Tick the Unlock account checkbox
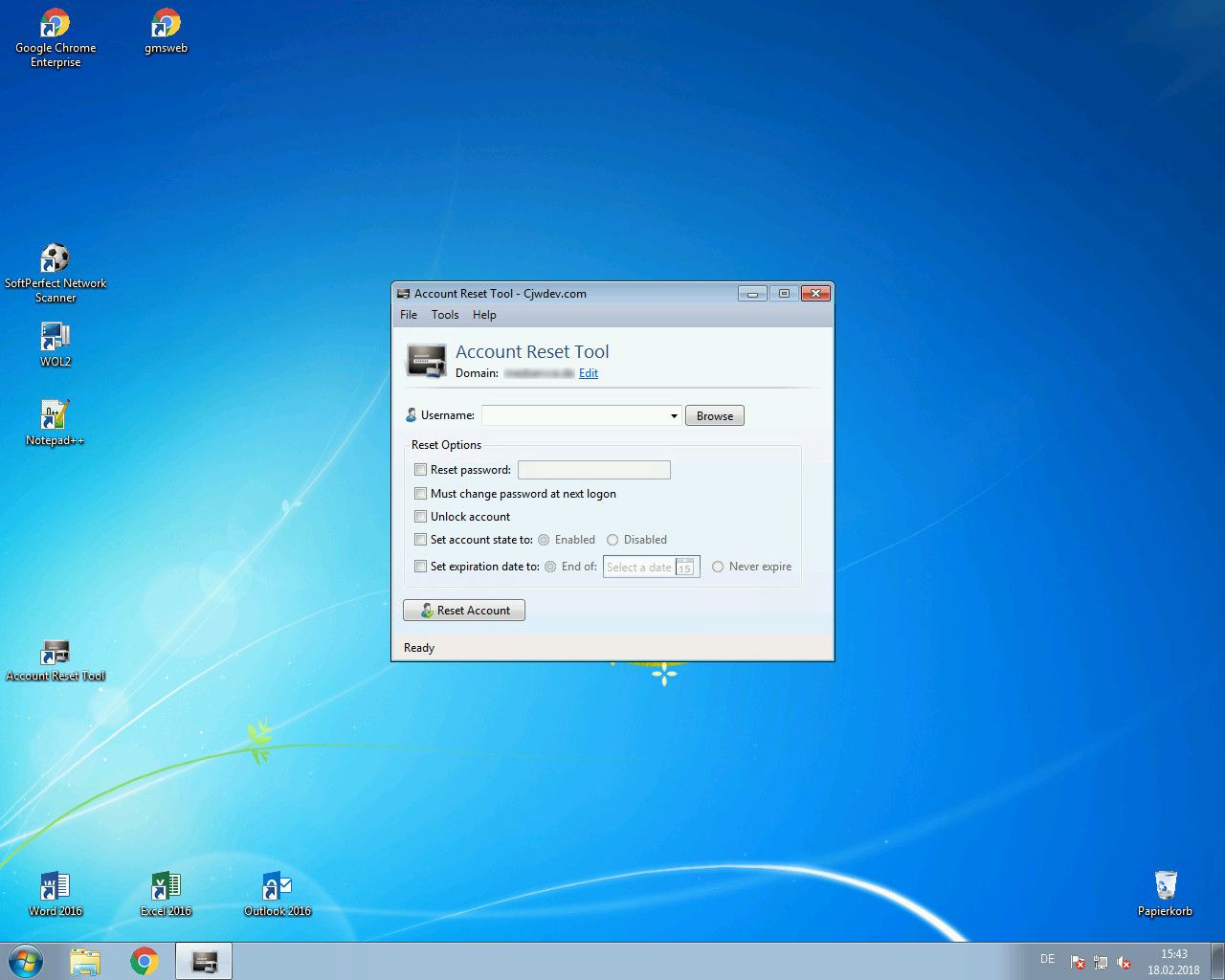The width and height of the screenshot is (1225, 980). click(420, 517)
